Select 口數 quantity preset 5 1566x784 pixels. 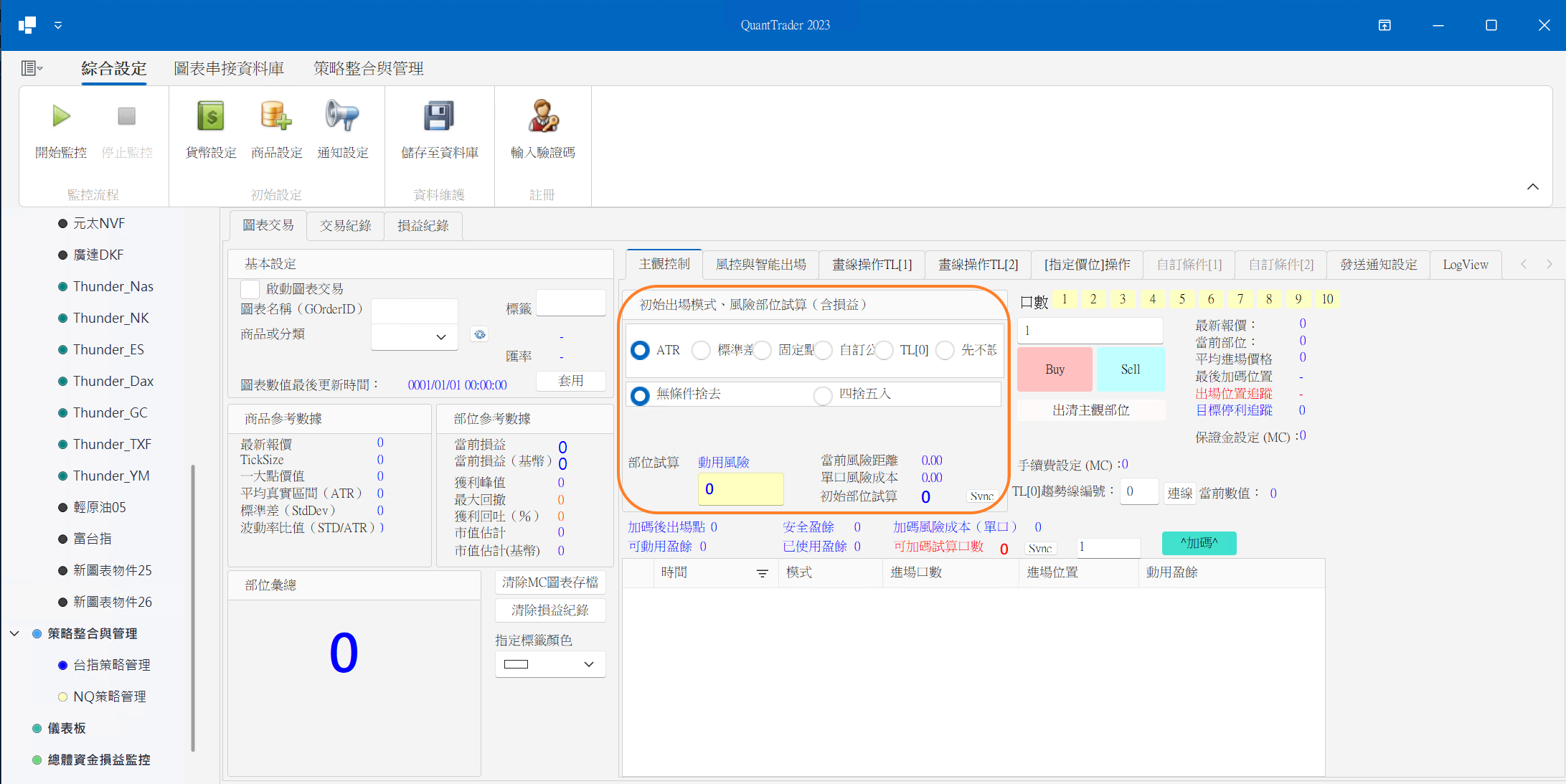point(1181,299)
